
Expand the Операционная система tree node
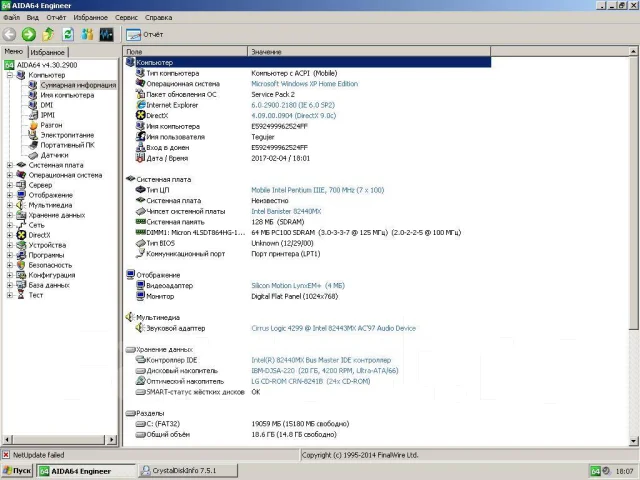(10, 175)
